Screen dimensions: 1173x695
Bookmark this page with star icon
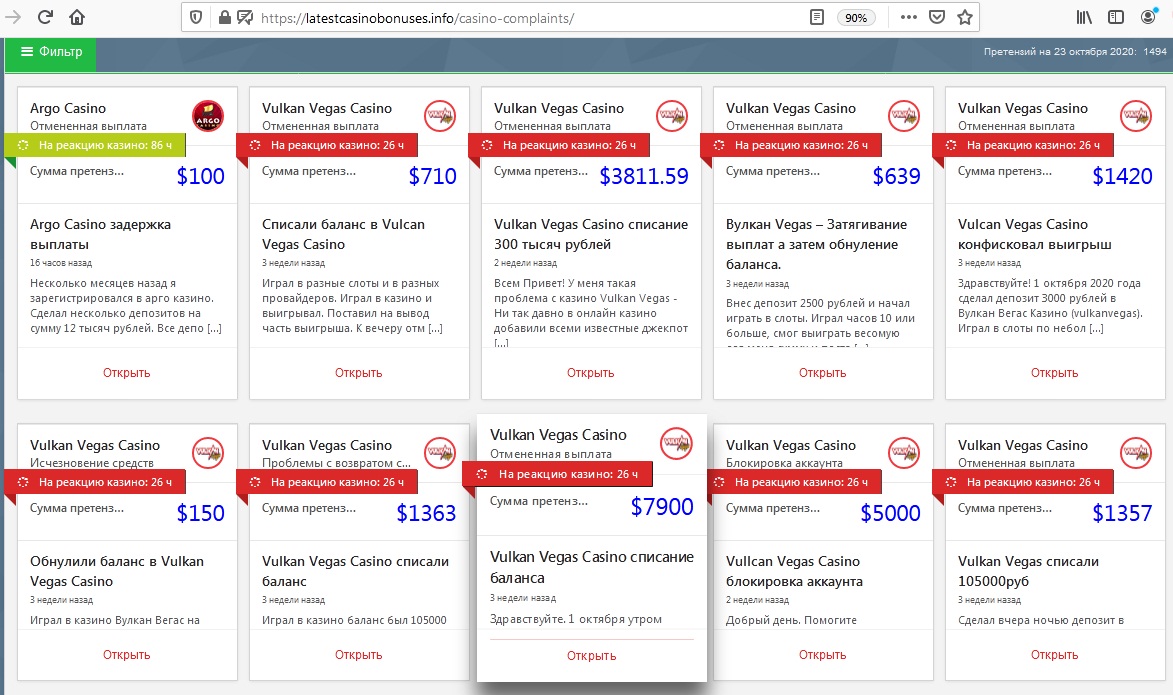(x=964, y=17)
